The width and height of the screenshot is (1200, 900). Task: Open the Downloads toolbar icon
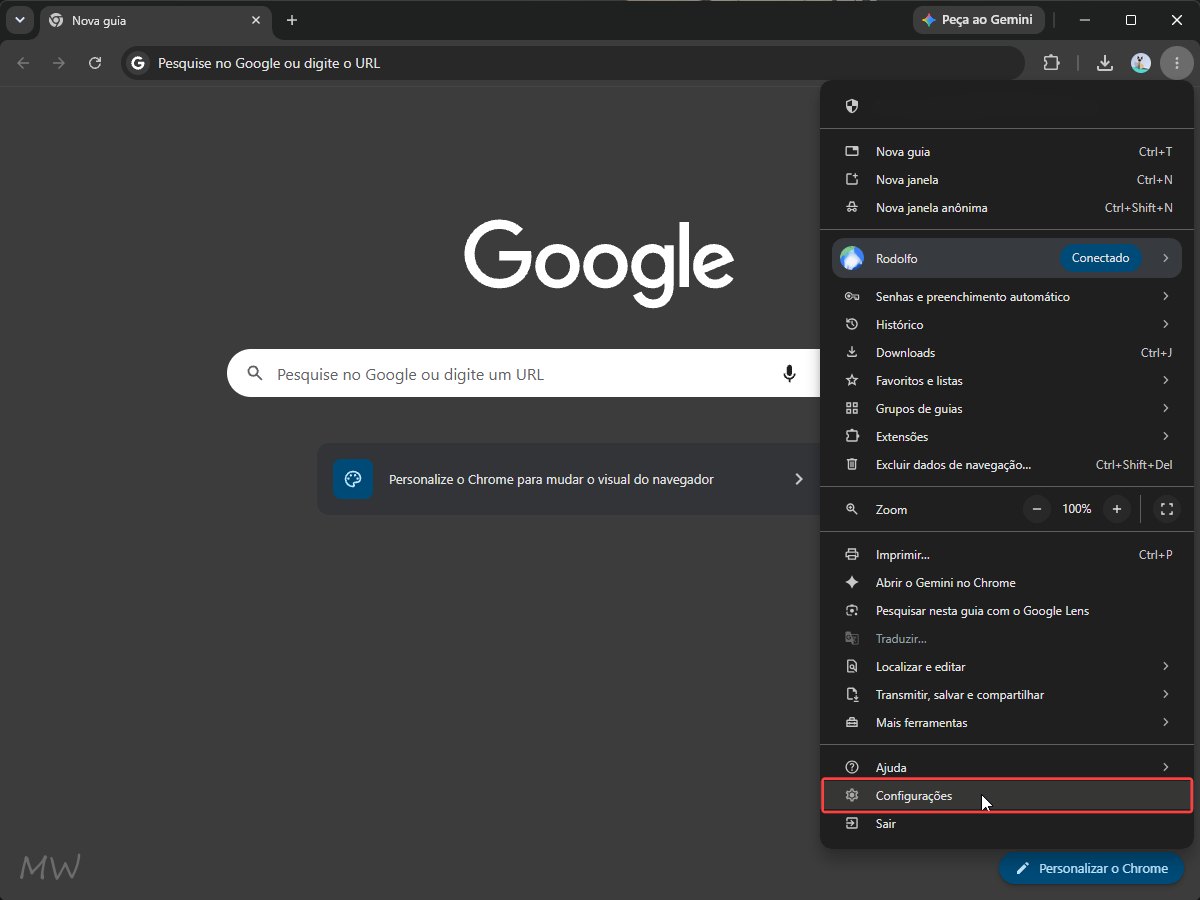pyautogui.click(x=1105, y=63)
